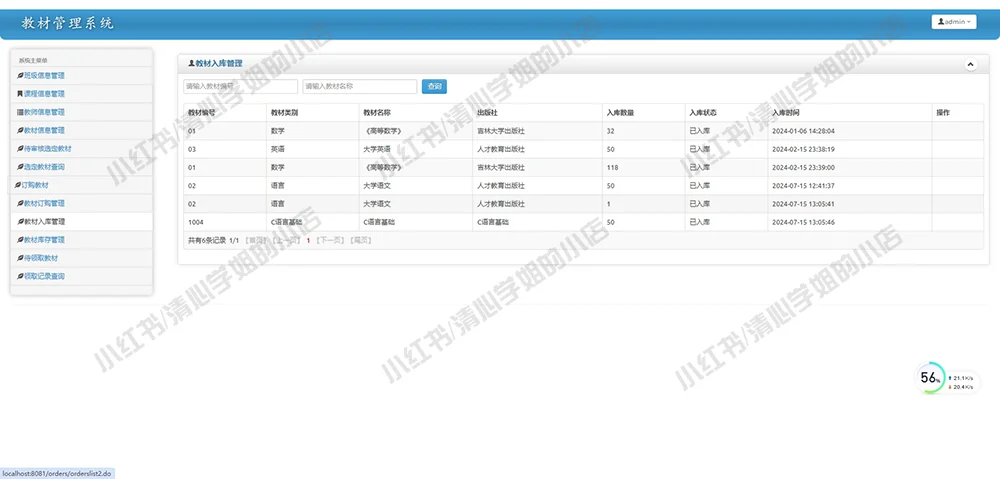This screenshot has width=1000, height=479.
Task: Click 《高等数学》 in the quantity 118 row
Action: click(382, 167)
